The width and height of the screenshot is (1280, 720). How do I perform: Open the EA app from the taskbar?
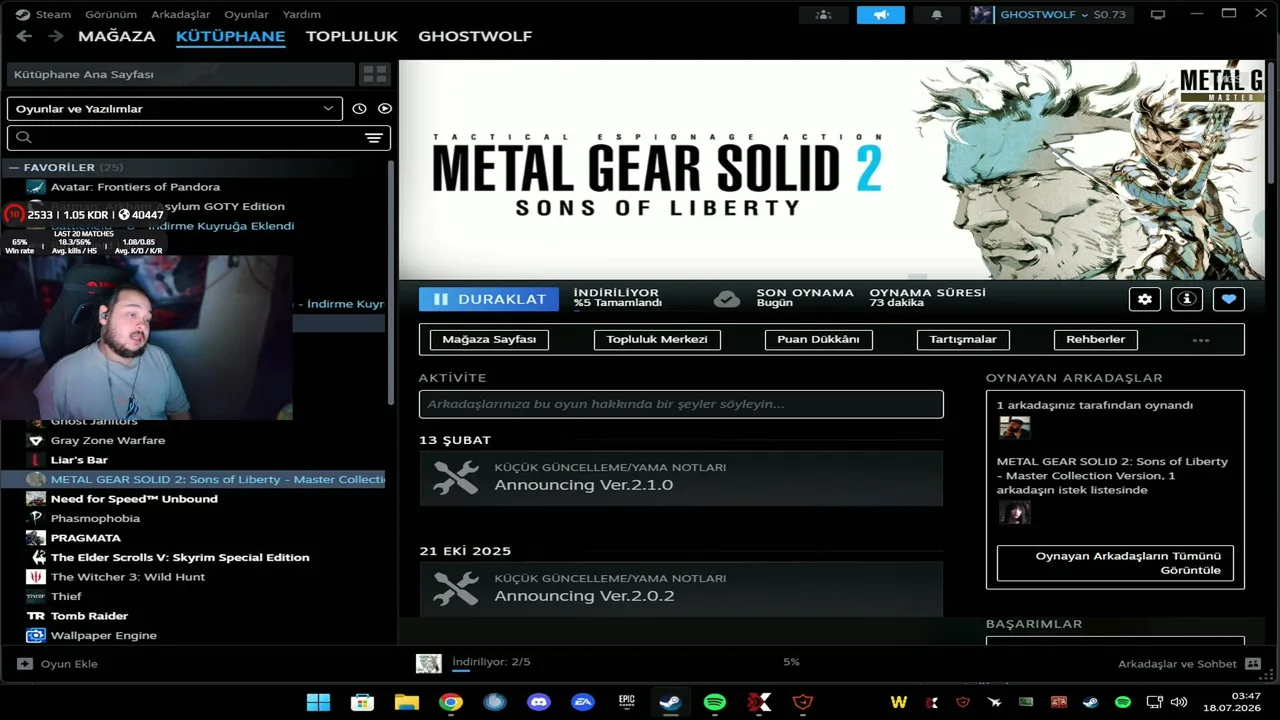pyautogui.click(x=583, y=702)
